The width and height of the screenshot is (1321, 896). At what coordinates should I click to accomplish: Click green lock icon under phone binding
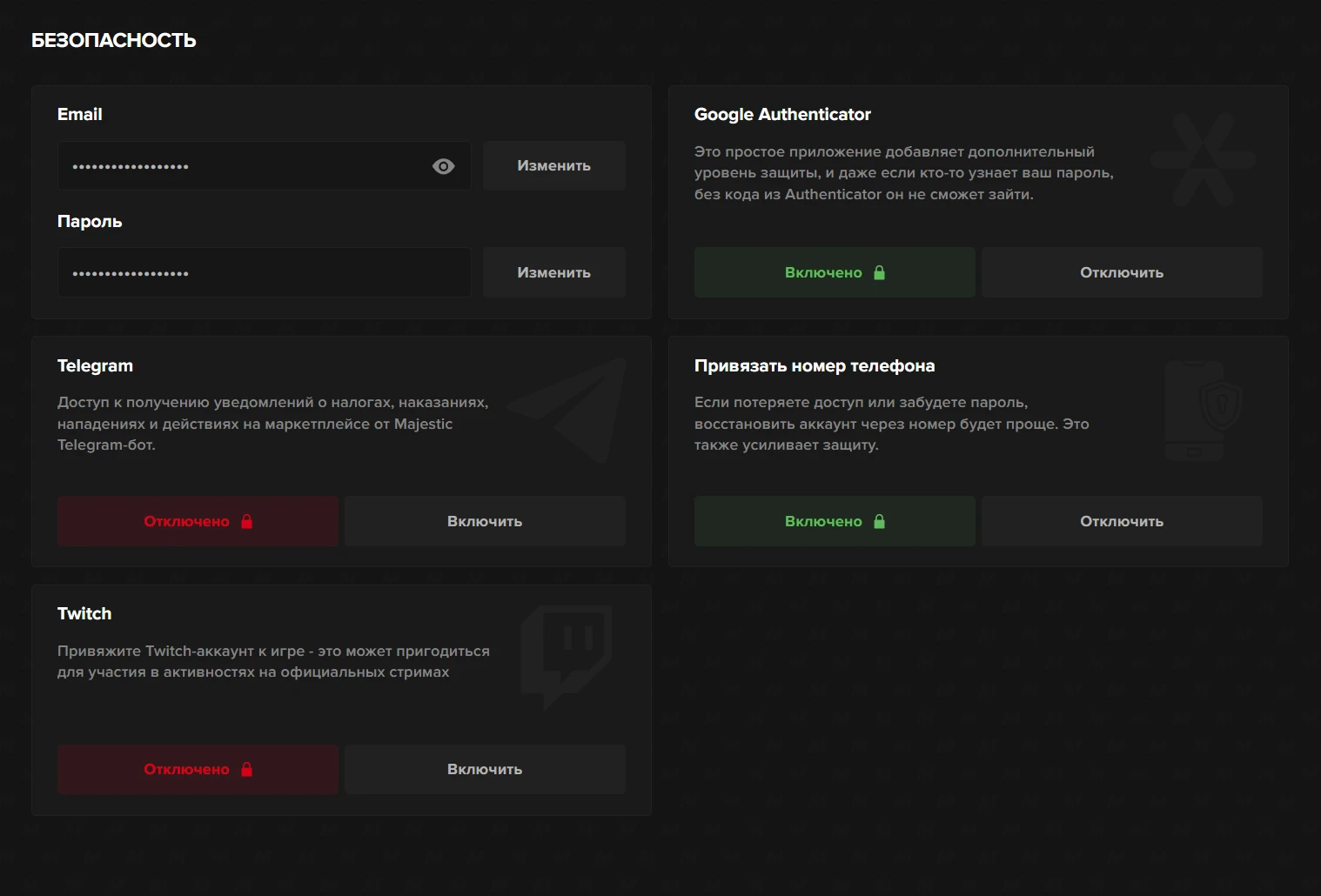(x=879, y=521)
